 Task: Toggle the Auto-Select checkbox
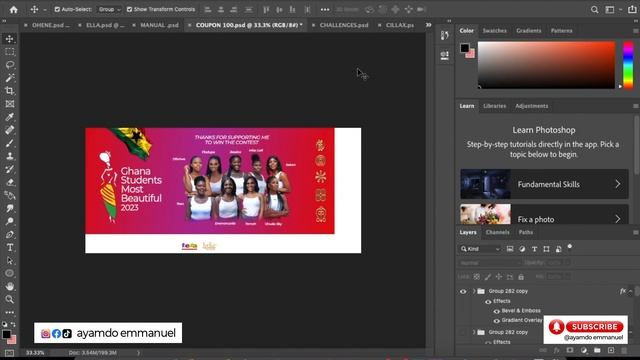click(57, 9)
